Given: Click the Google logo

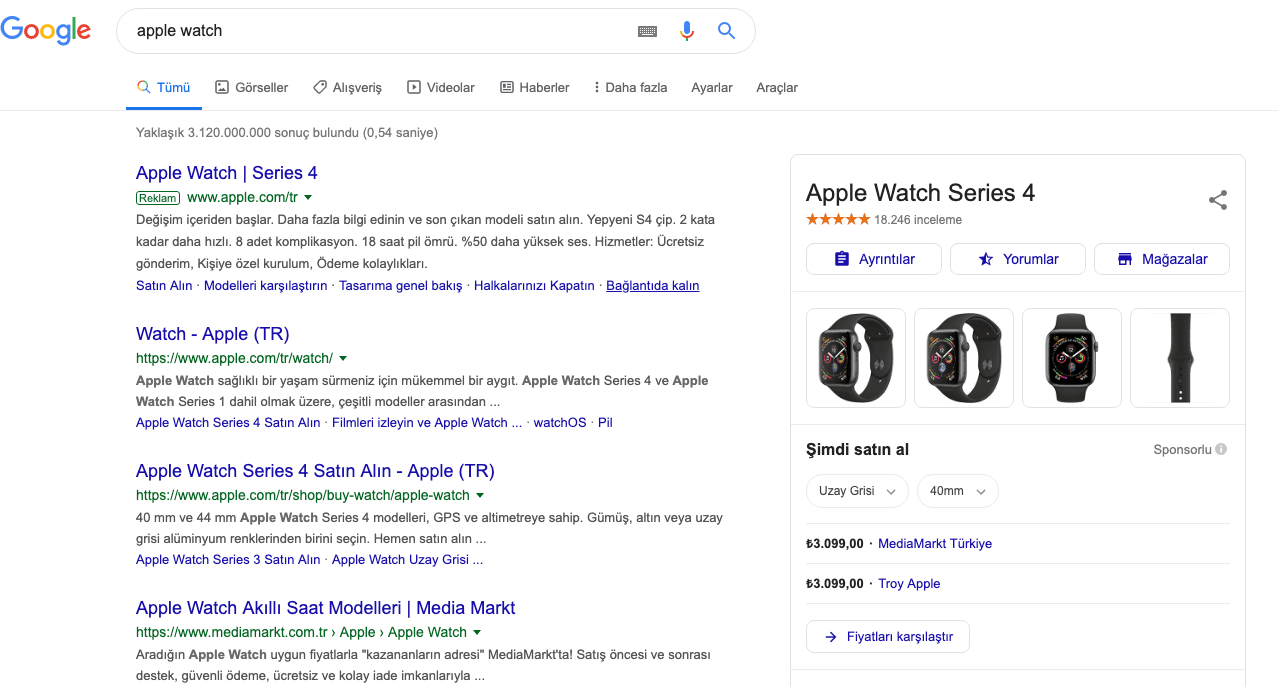Looking at the screenshot, I should pyautogui.click(x=46, y=30).
